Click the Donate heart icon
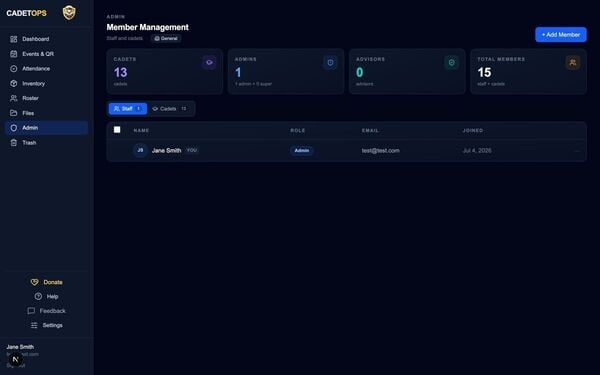 point(34,282)
